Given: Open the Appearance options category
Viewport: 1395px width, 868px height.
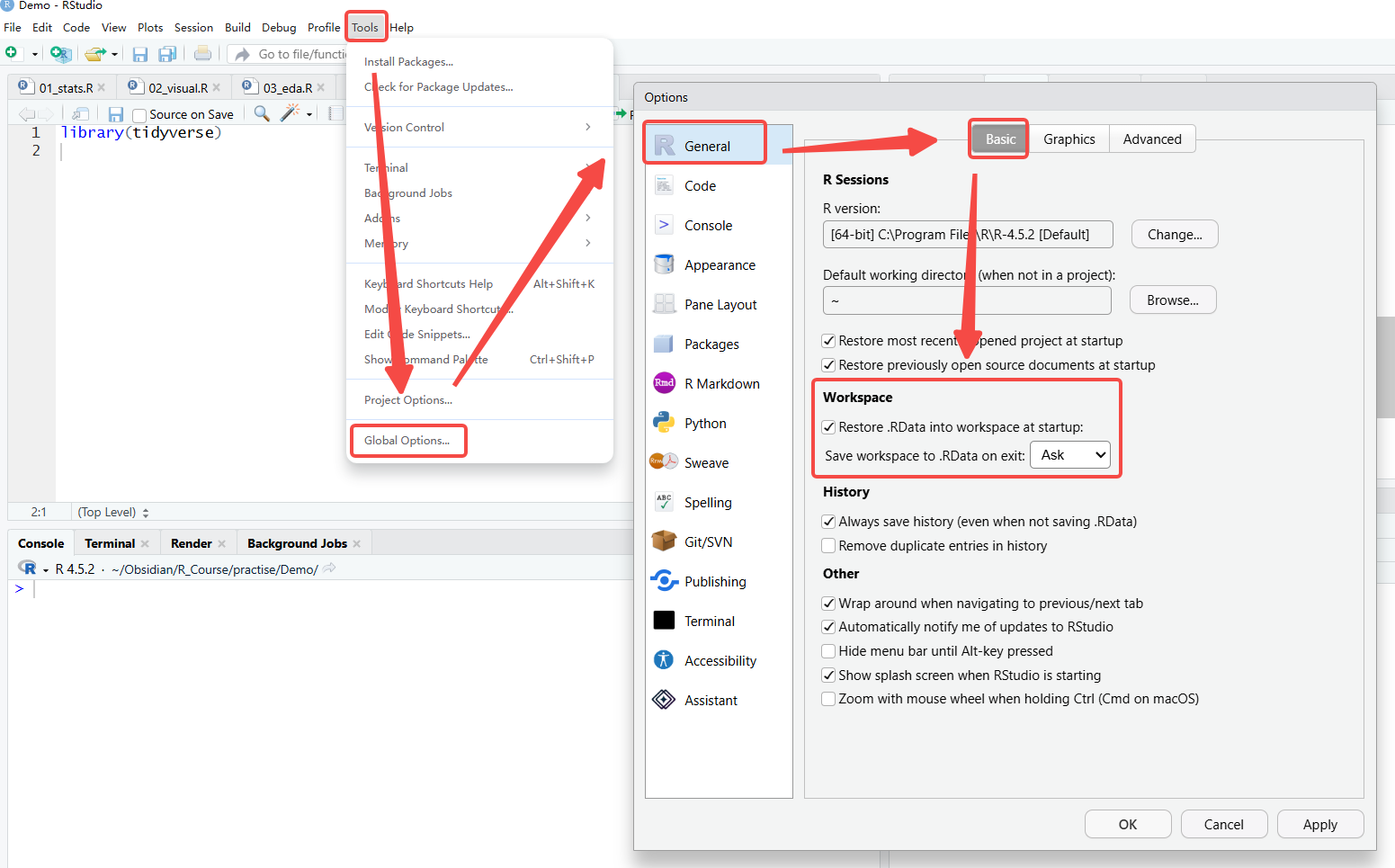Looking at the screenshot, I should tap(718, 265).
